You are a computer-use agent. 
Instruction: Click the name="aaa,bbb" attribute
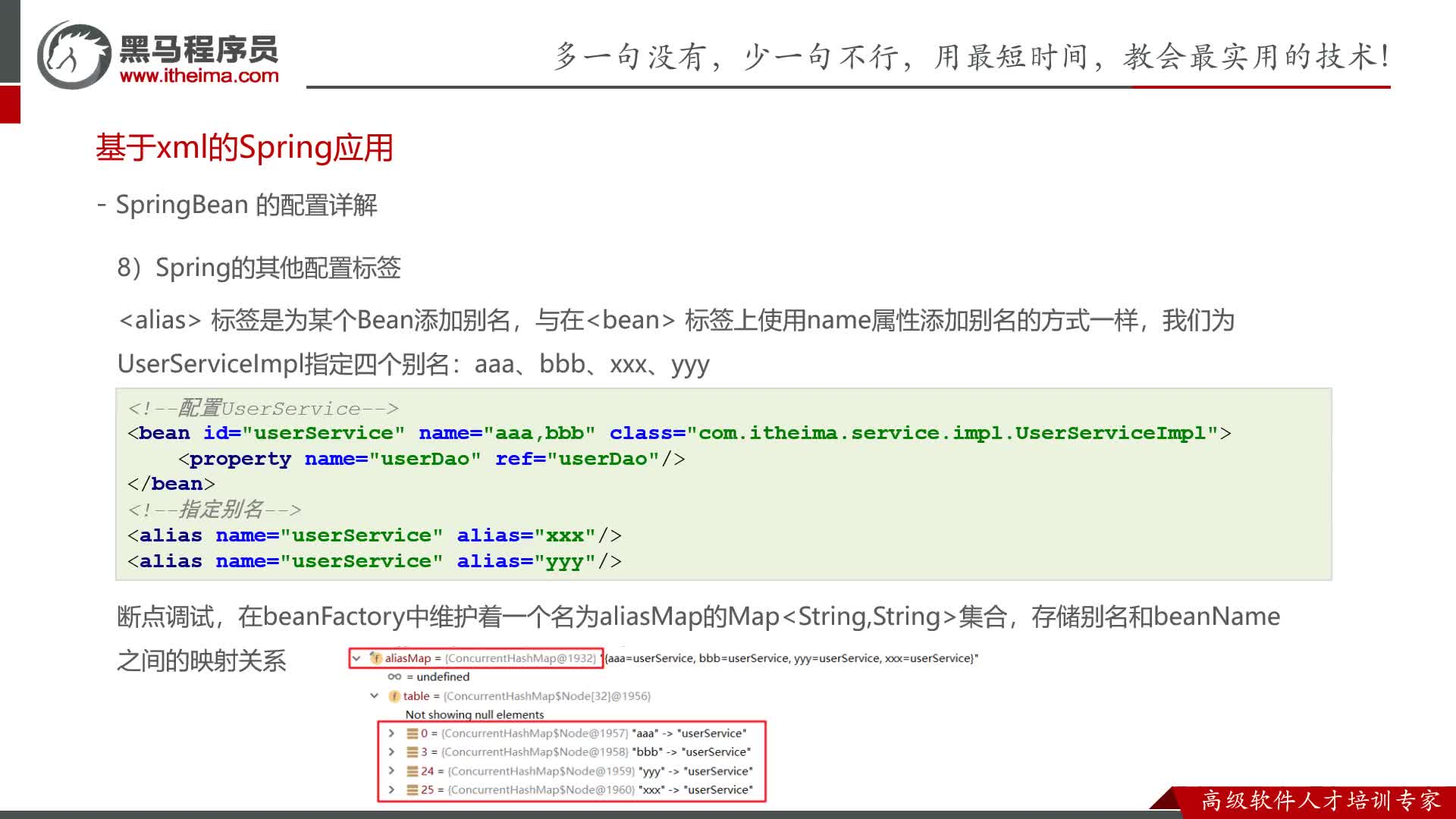pos(507,434)
